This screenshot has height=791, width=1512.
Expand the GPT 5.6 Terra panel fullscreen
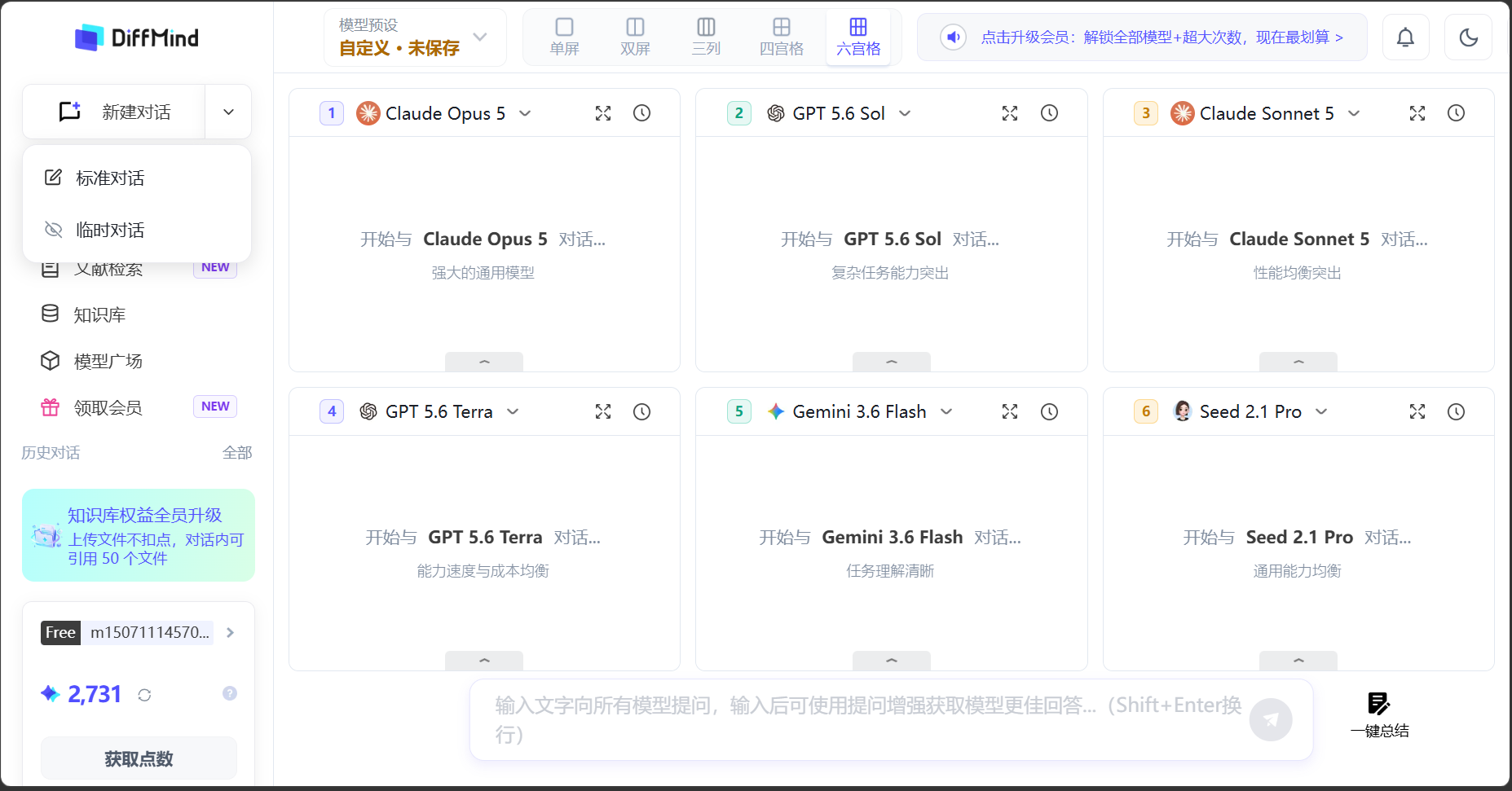603,411
